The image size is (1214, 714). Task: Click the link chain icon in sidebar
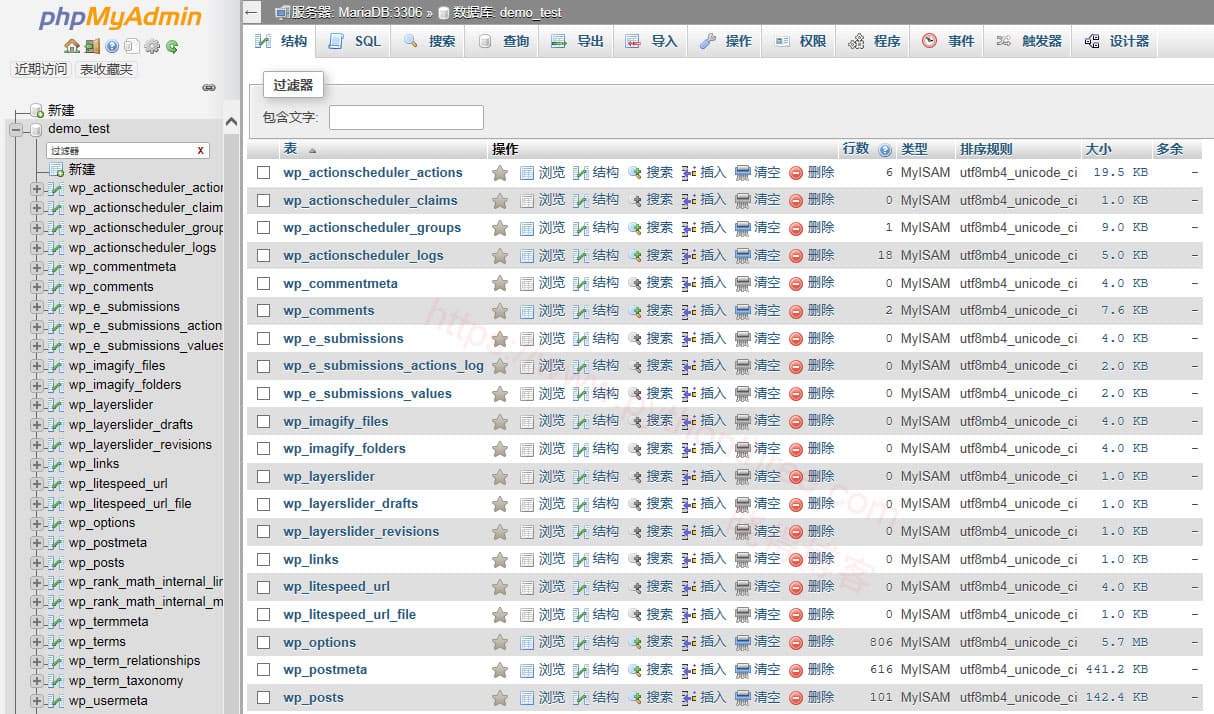point(209,88)
